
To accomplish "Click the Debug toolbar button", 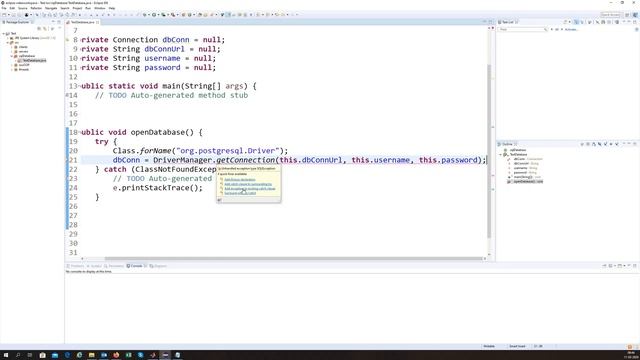I will point(144,15).
